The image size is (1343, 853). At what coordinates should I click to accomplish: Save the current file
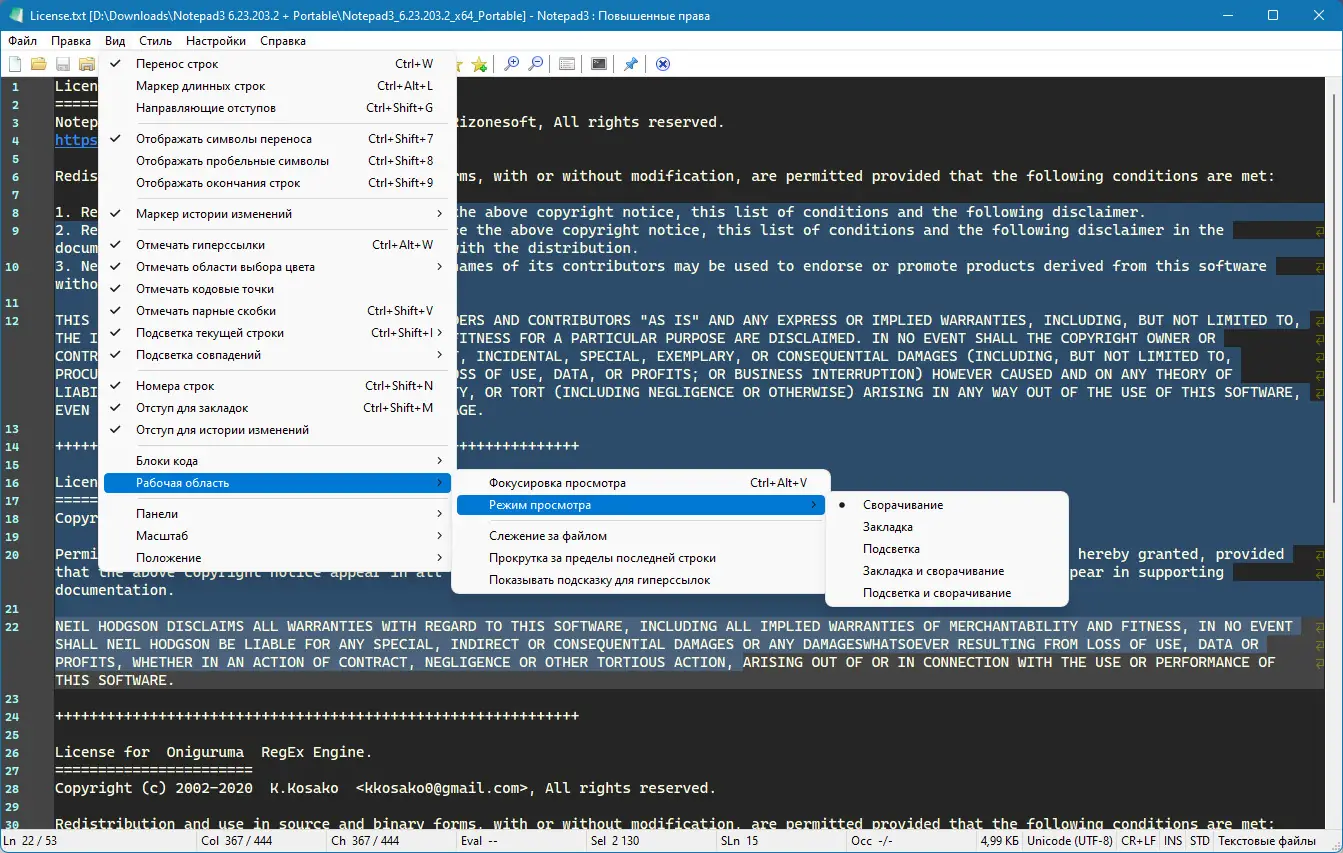click(x=62, y=63)
